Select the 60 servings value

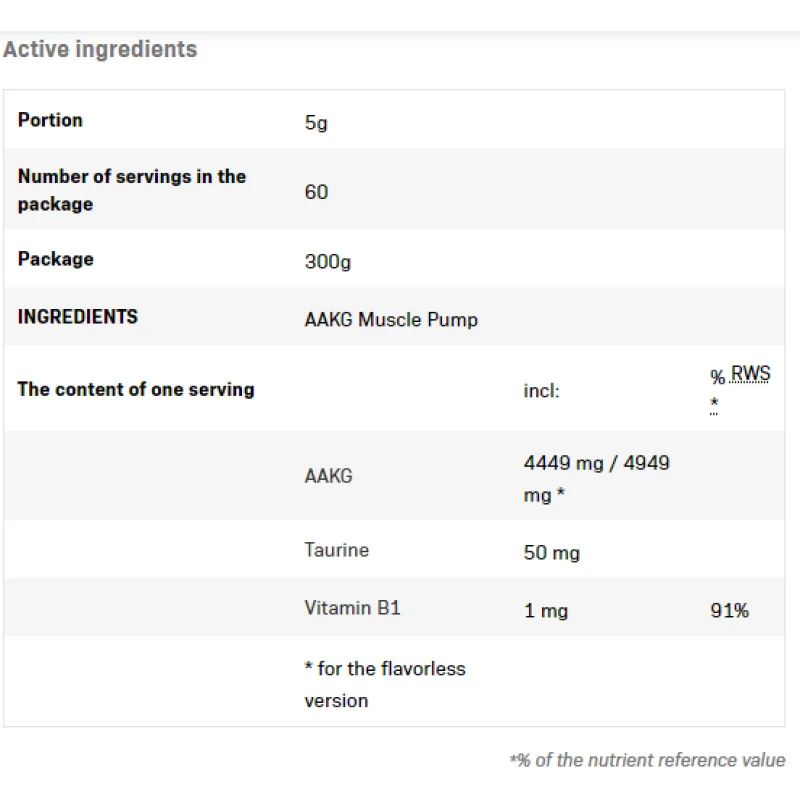(x=316, y=191)
